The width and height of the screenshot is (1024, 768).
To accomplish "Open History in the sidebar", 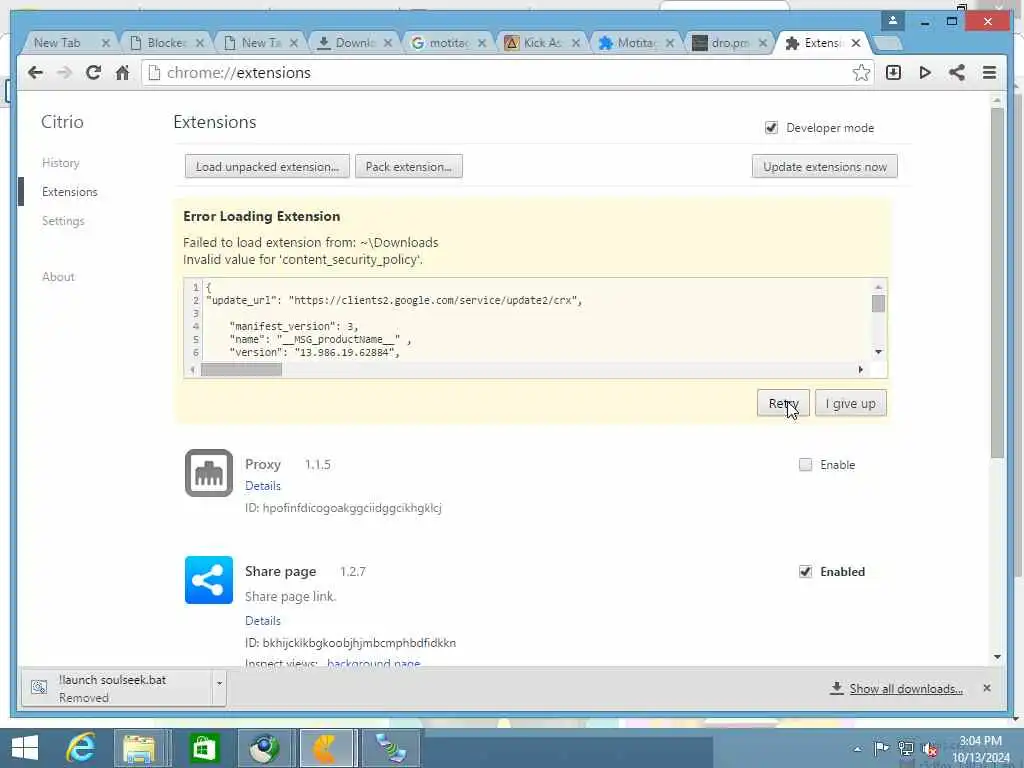I will [x=61, y=163].
